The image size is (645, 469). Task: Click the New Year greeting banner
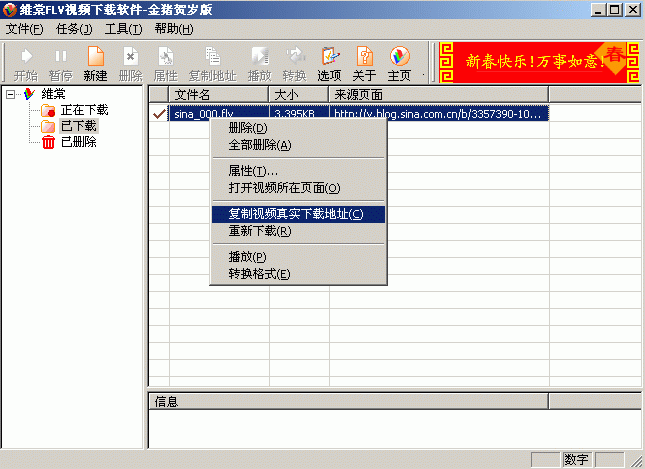pyautogui.click(x=539, y=61)
